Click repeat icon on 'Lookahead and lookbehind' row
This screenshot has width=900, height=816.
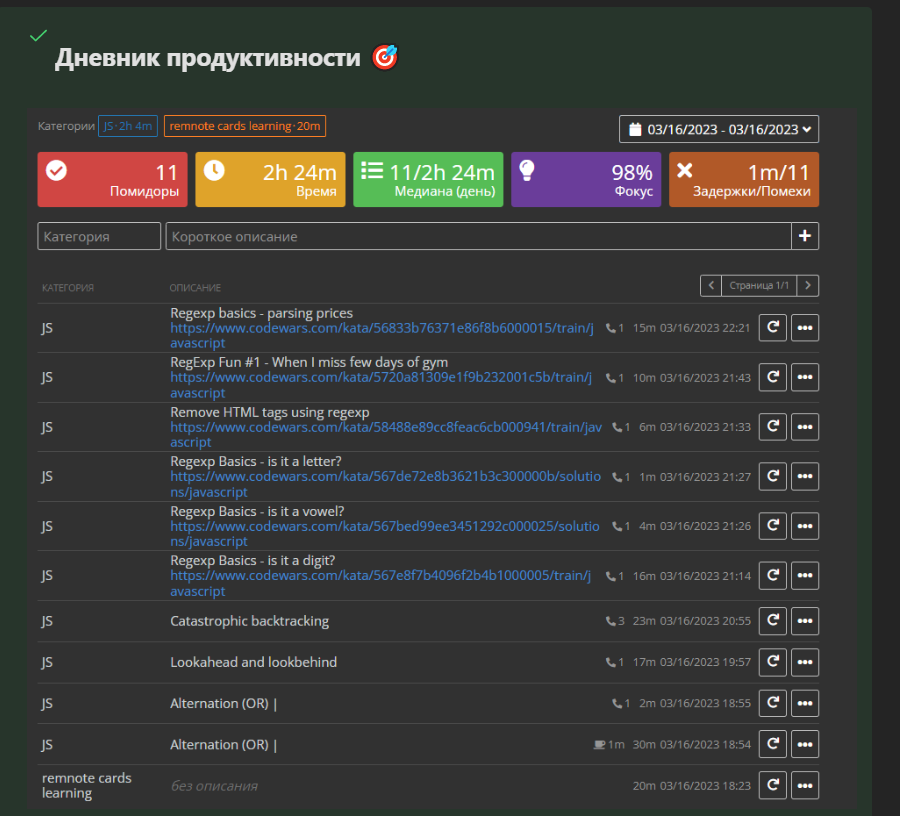pos(772,662)
